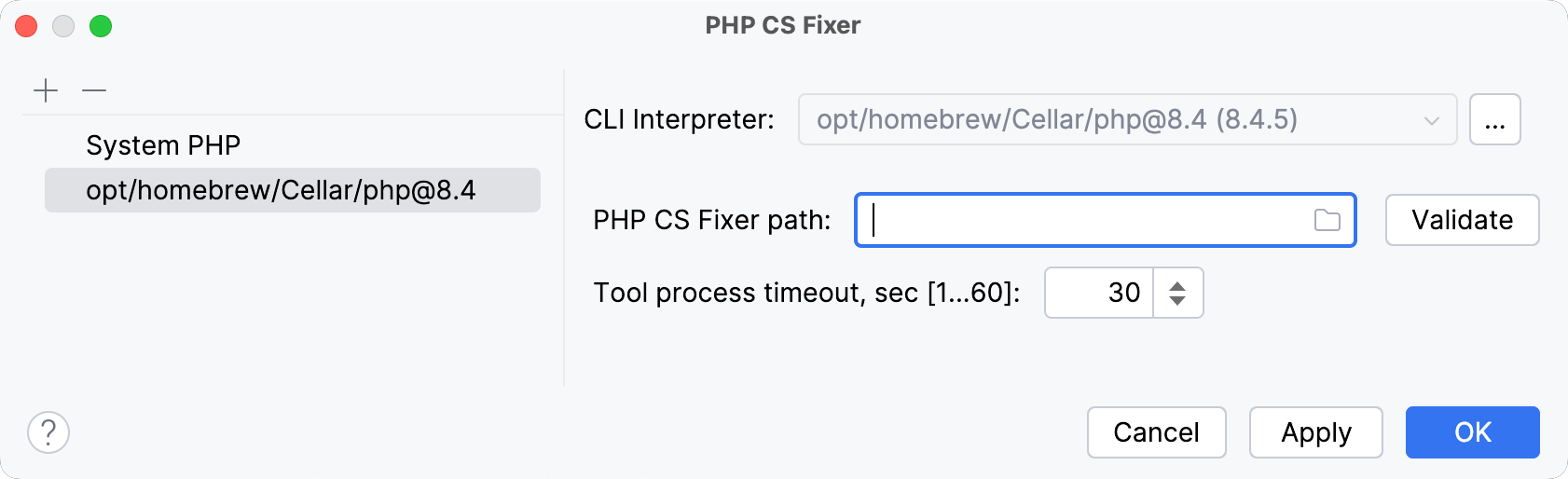This screenshot has height=479, width=1568.
Task: Apply the PHP CS Fixer settings
Action: pyautogui.click(x=1315, y=432)
